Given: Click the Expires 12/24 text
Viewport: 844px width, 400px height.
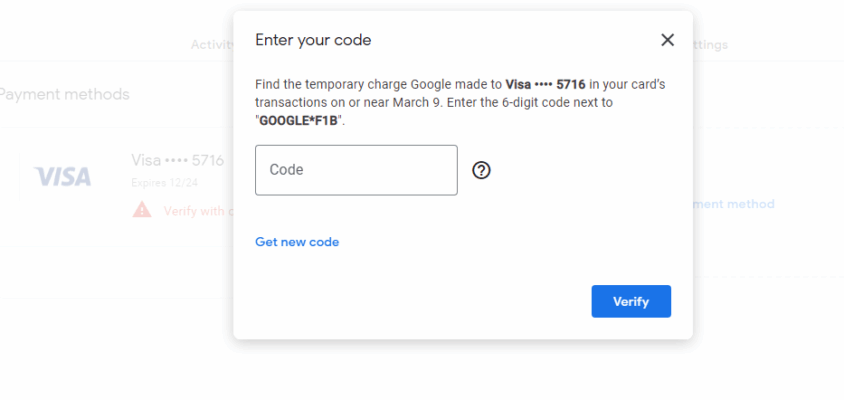Looking at the screenshot, I should click(x=165, y=183).
